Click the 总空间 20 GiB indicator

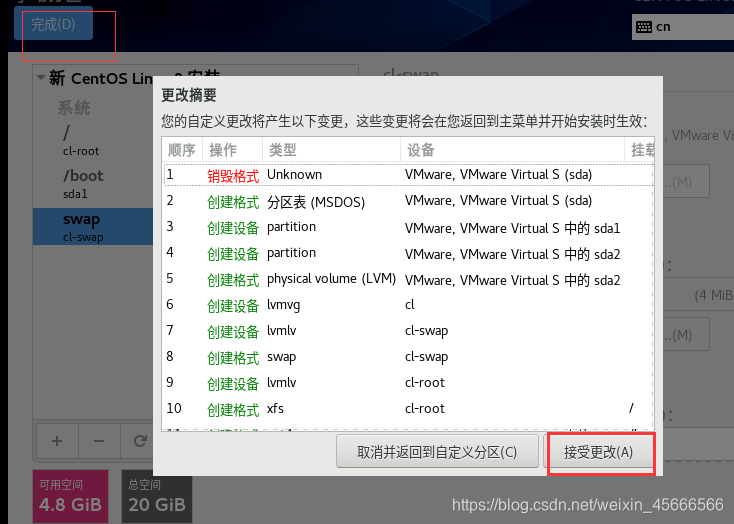click(157, 496)
